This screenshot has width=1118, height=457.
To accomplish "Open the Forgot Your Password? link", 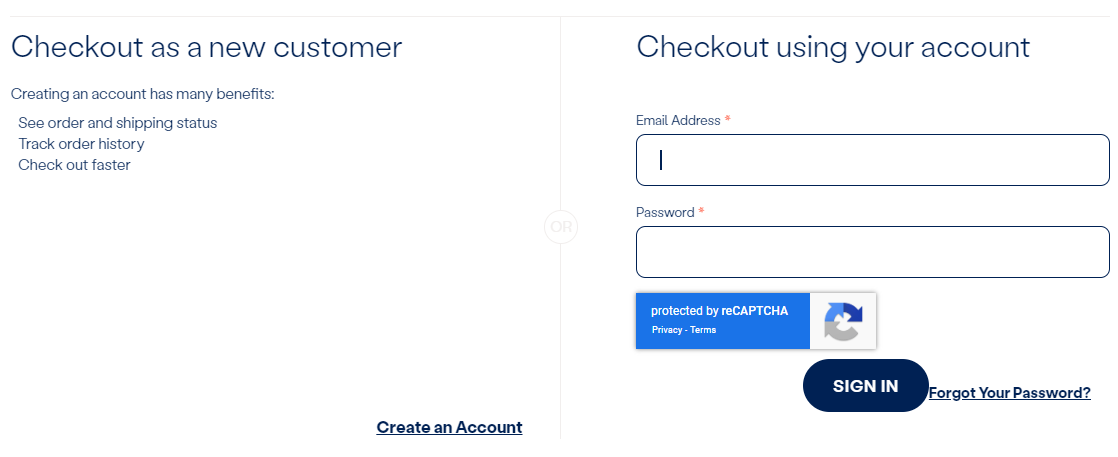I will pyautogui.click(x=1010, y=393).
